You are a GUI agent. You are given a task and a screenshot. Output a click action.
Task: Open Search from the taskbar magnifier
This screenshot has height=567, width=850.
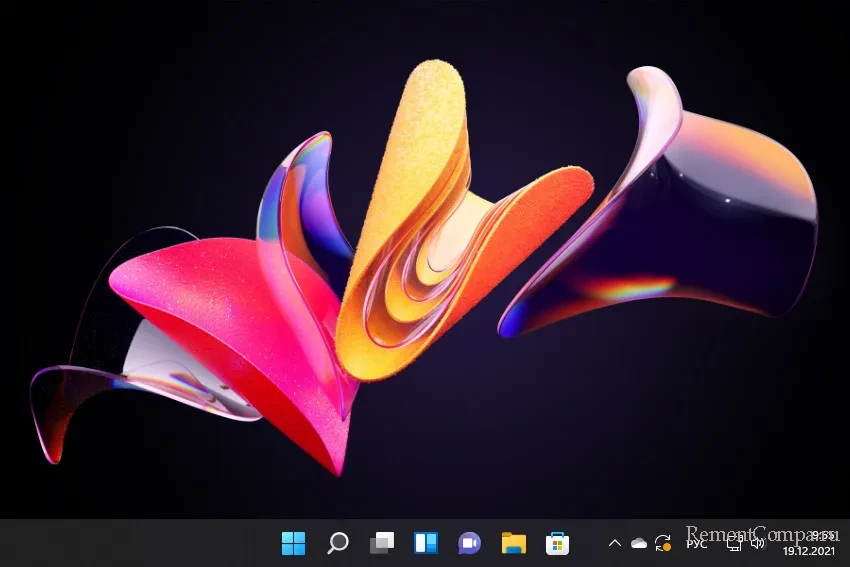click(x=338, y=543)
